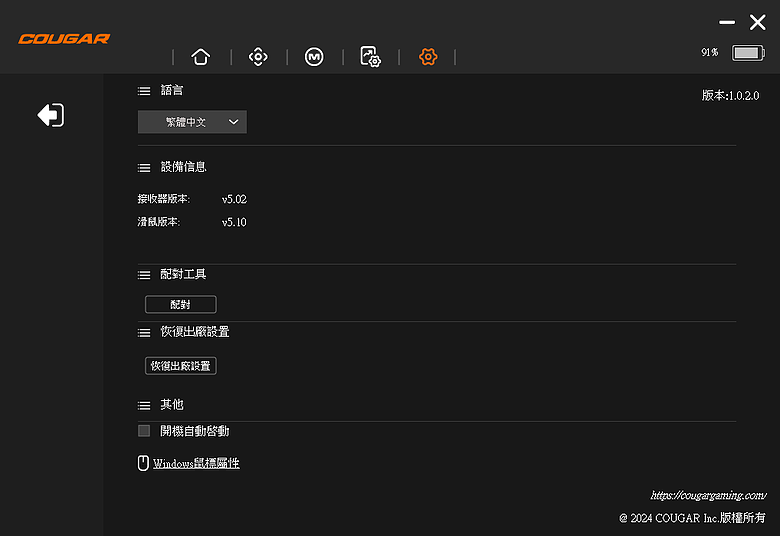The height and width of the screenshot is (536, 780).
Task: Click the 2024 COUGAR Inc. copyright text
Action: [692, 518]
